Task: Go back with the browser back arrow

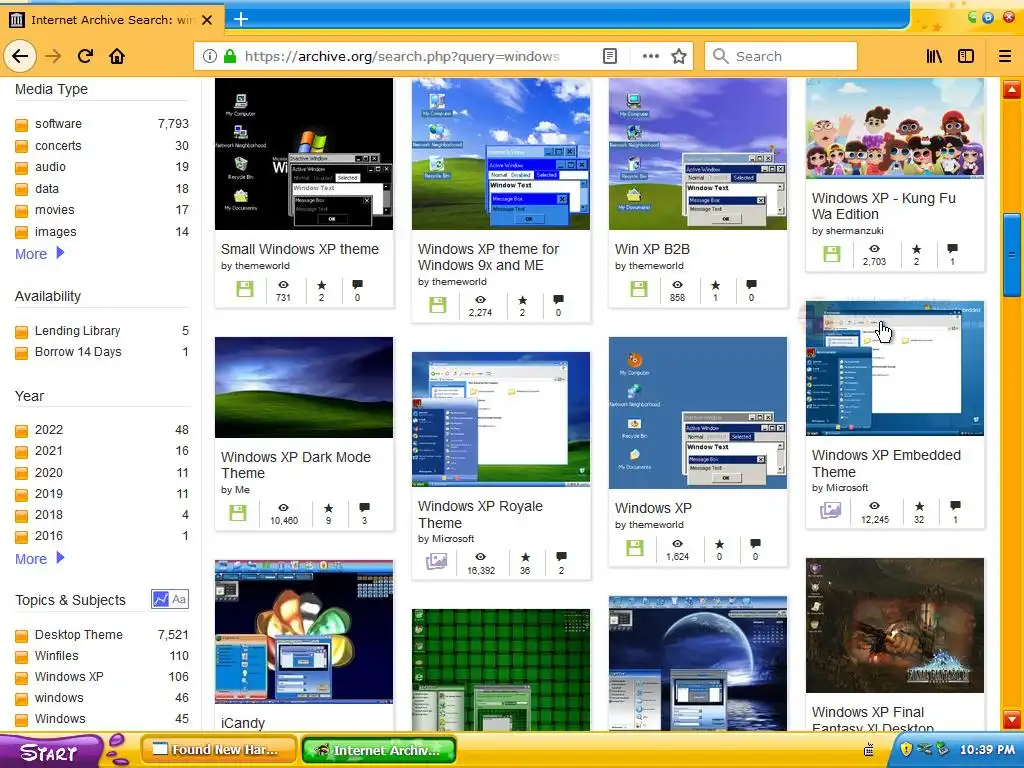Action: click(x=20, y=56)
